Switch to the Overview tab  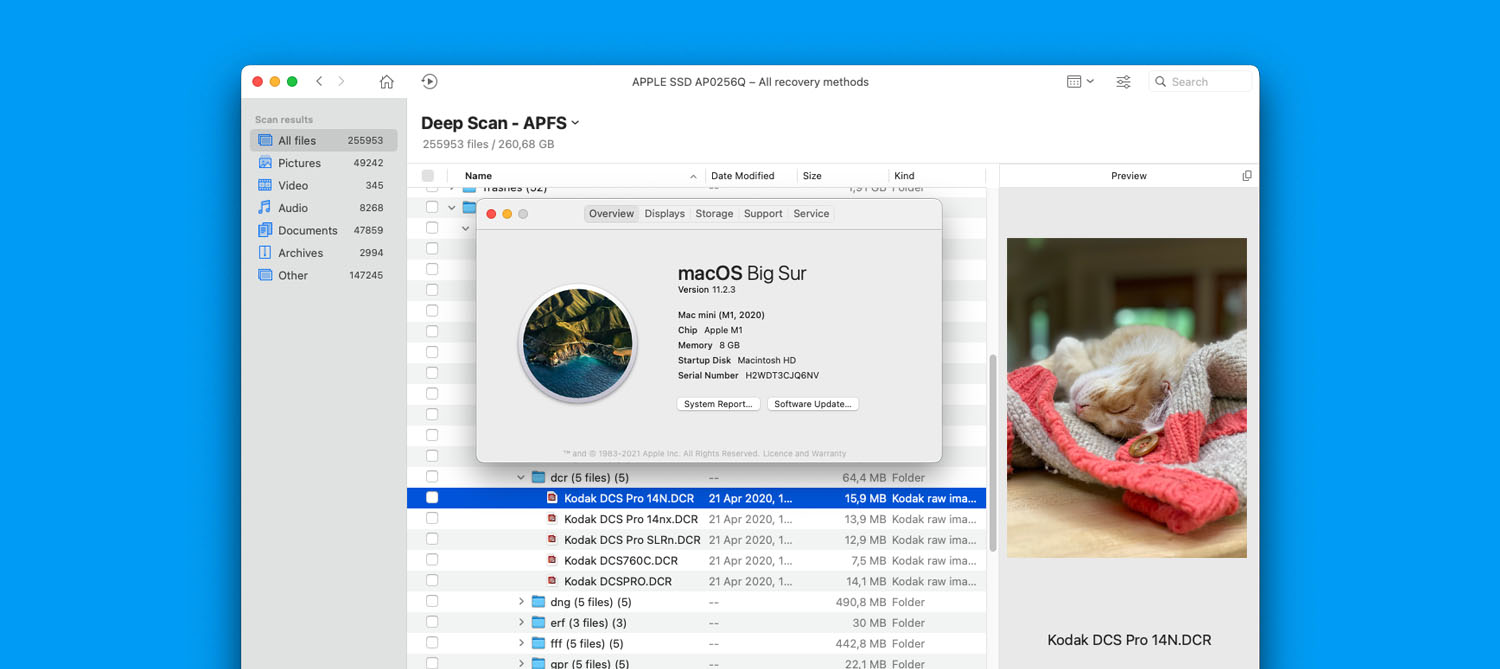tap(611, 214)
